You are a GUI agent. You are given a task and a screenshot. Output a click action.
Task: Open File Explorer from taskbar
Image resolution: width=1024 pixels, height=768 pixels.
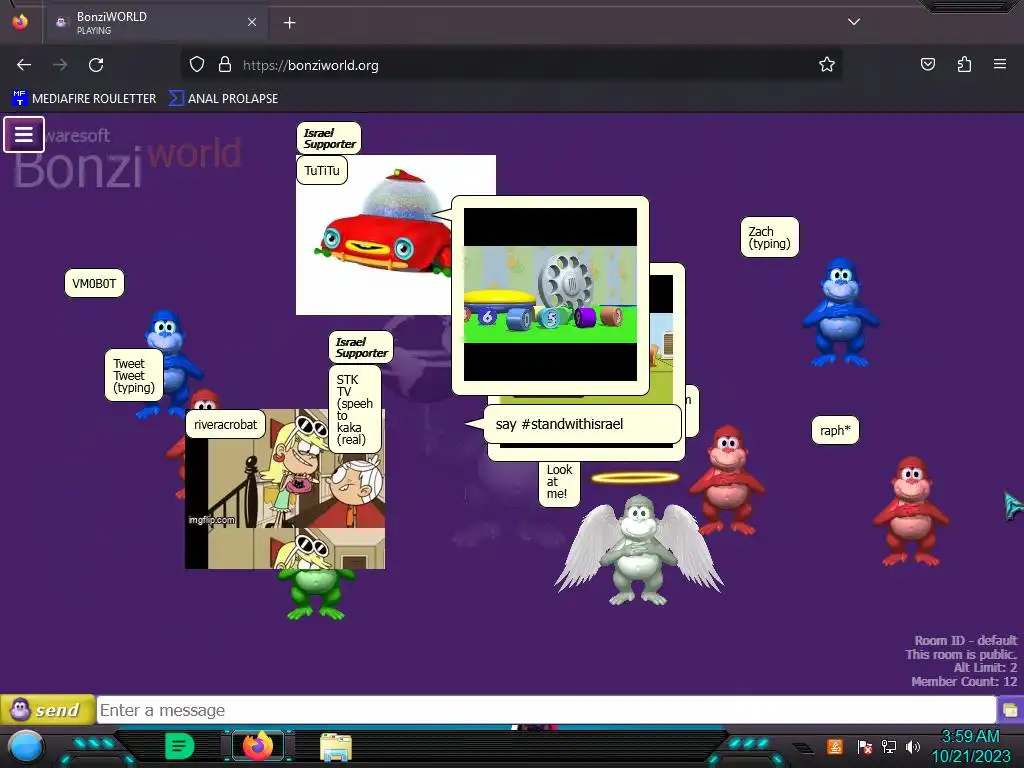pos(336,746)
